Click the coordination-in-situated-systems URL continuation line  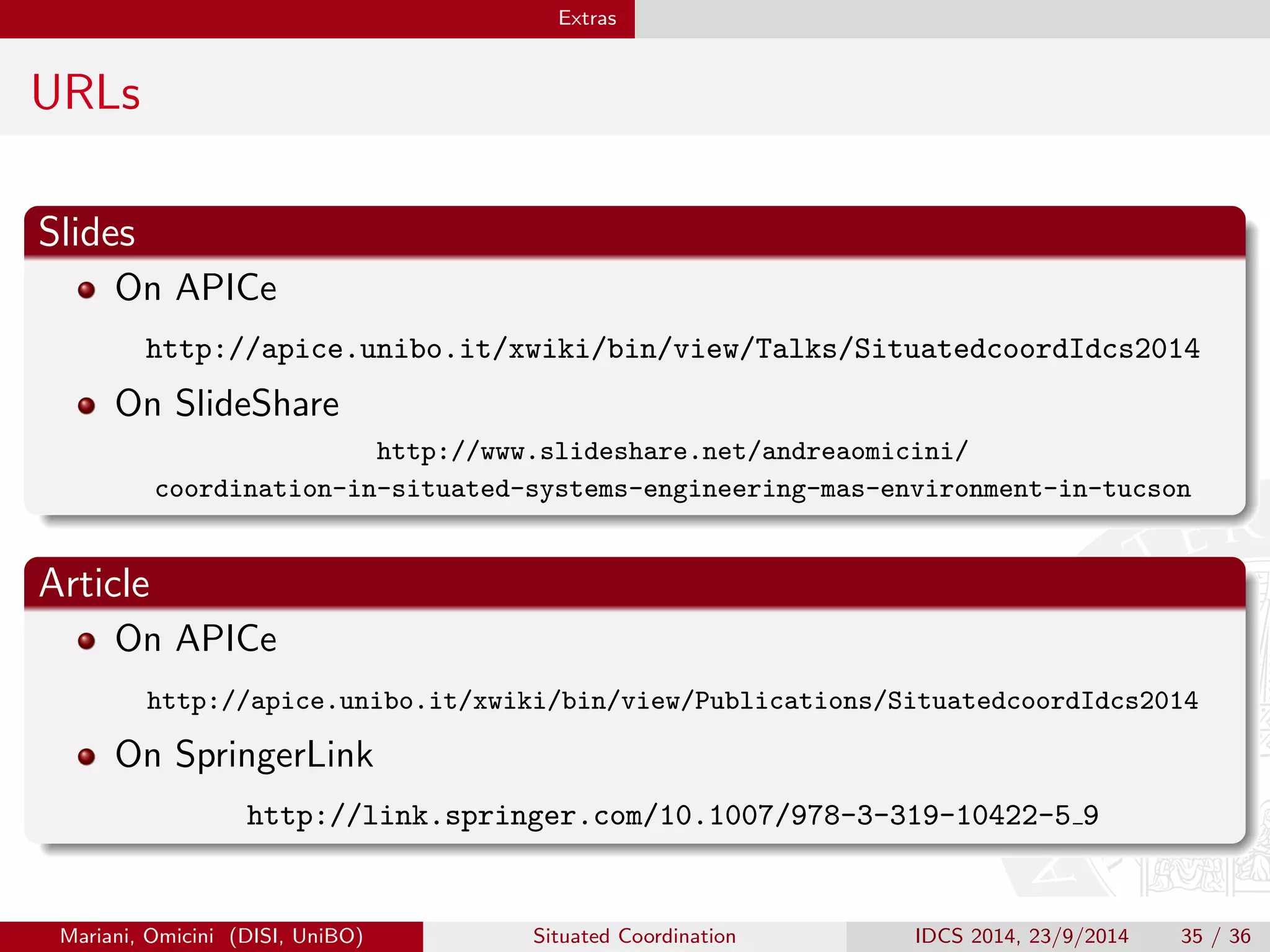(x=672, y=489)
